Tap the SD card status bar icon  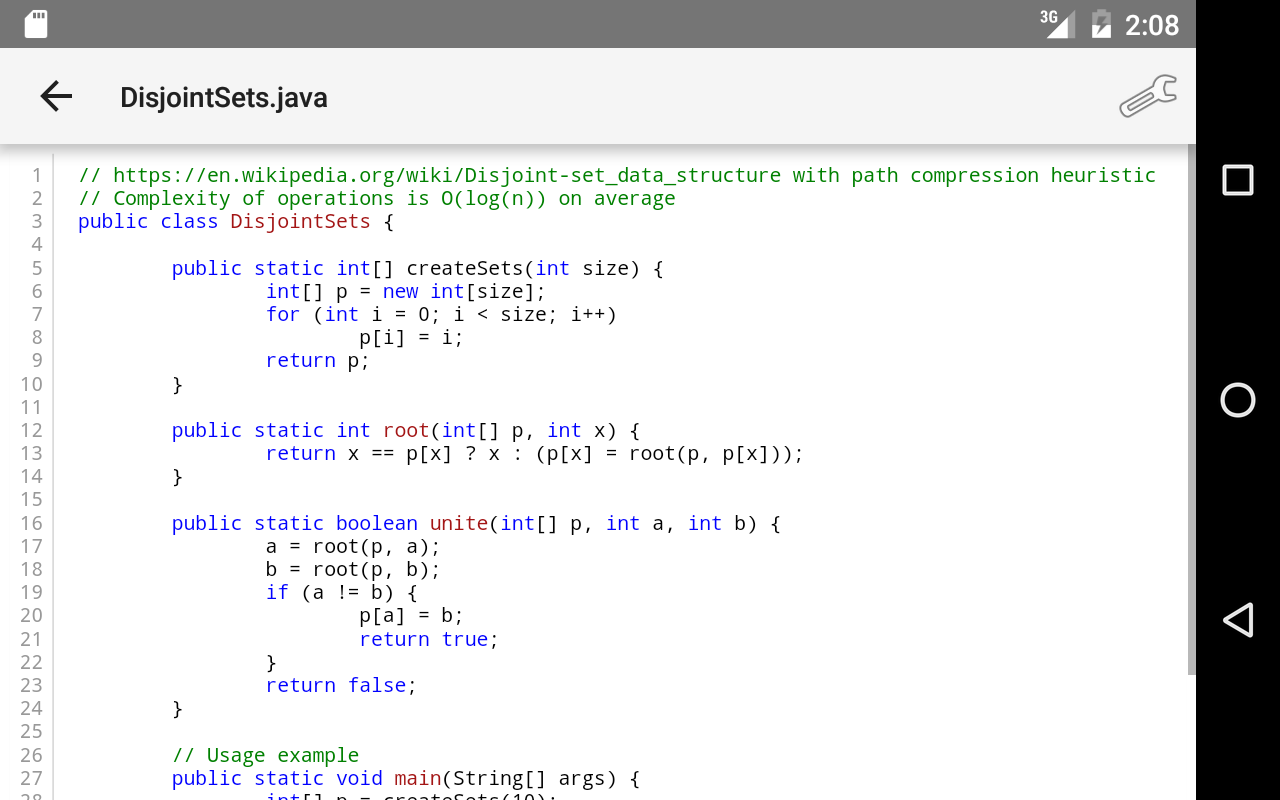pyautogui.click(x=36, y=24)
